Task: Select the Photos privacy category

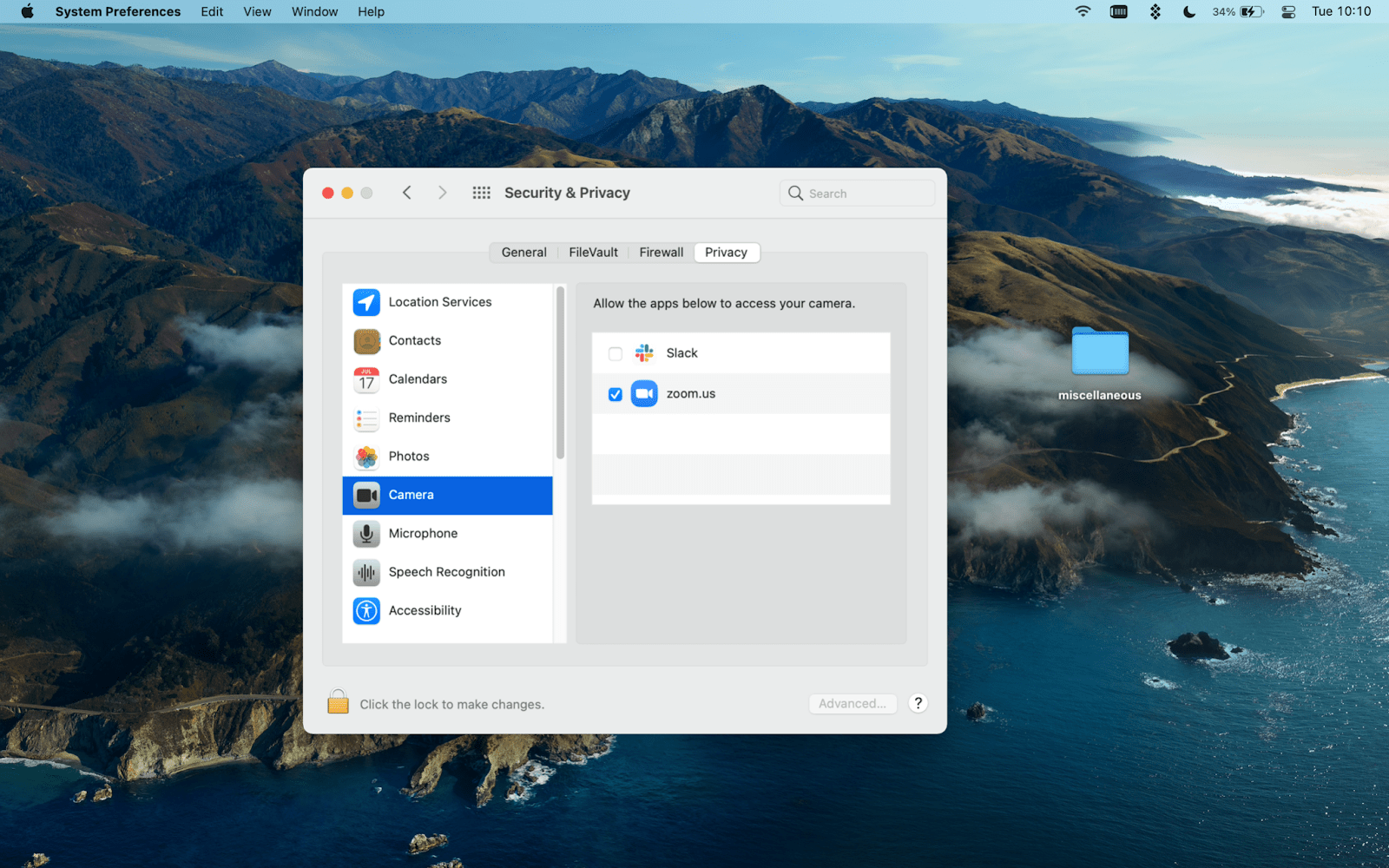Action: pos(408,456)
